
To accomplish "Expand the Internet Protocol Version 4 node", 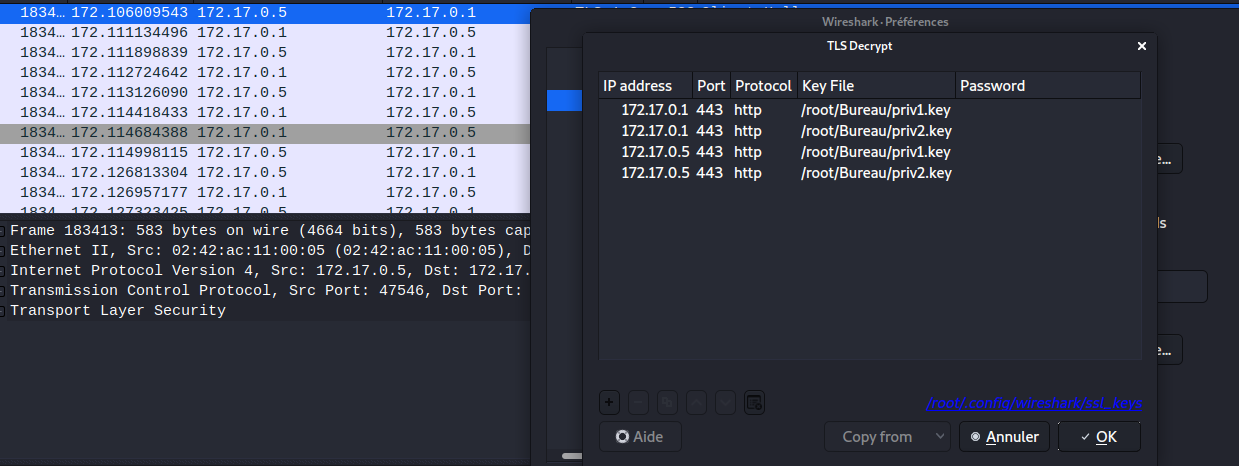I will point(5,271).
